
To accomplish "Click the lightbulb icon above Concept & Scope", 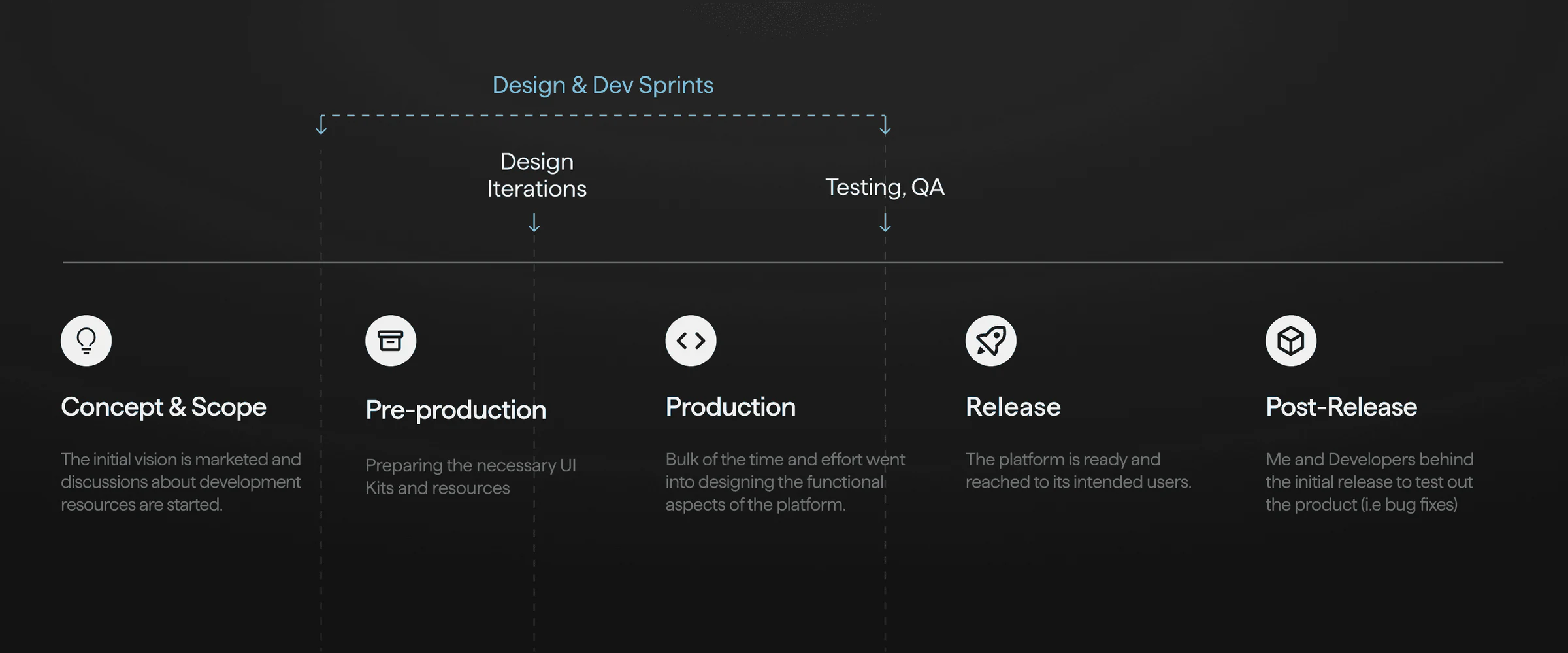I will tap(86, 341).
